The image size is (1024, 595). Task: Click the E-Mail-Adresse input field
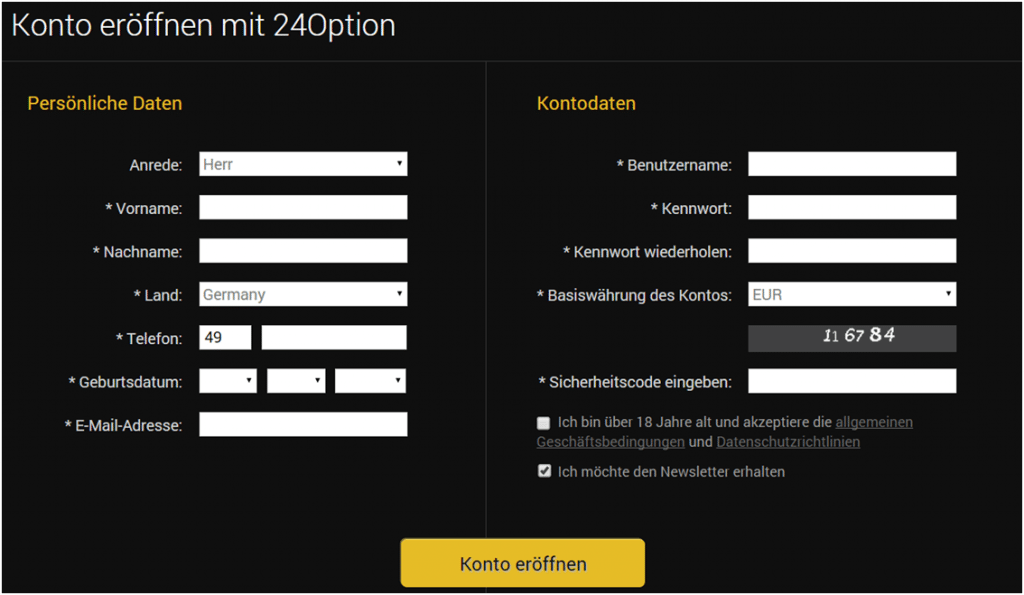(x=303, y=425)
